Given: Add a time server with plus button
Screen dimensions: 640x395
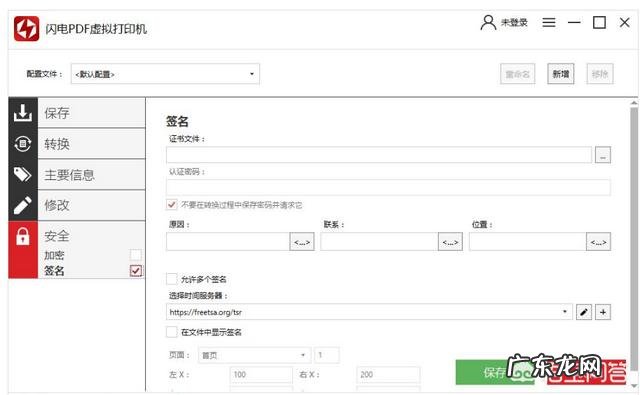Looking at the screenshot, I should tap(603, 312).
